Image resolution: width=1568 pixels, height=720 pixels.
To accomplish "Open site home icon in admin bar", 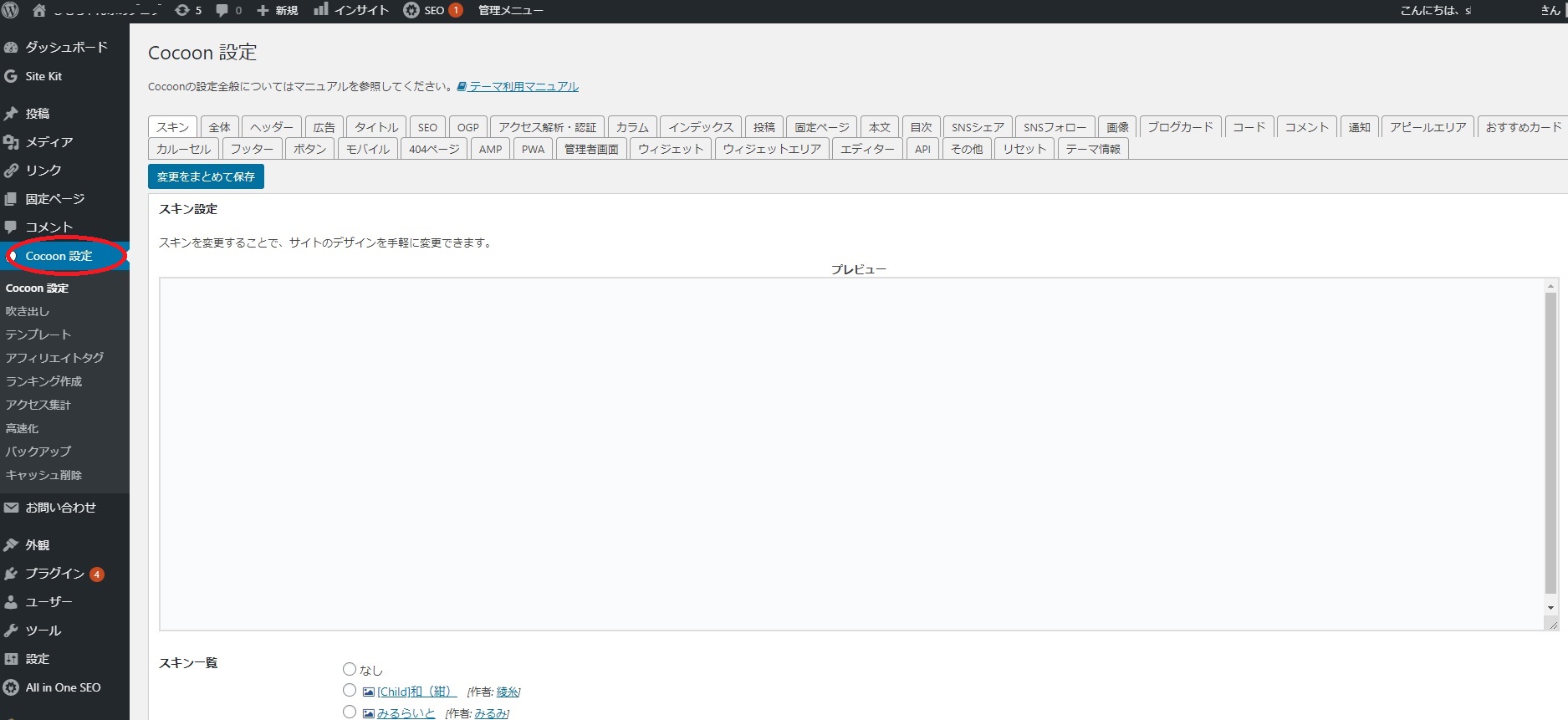I will (x=39, y=10).
